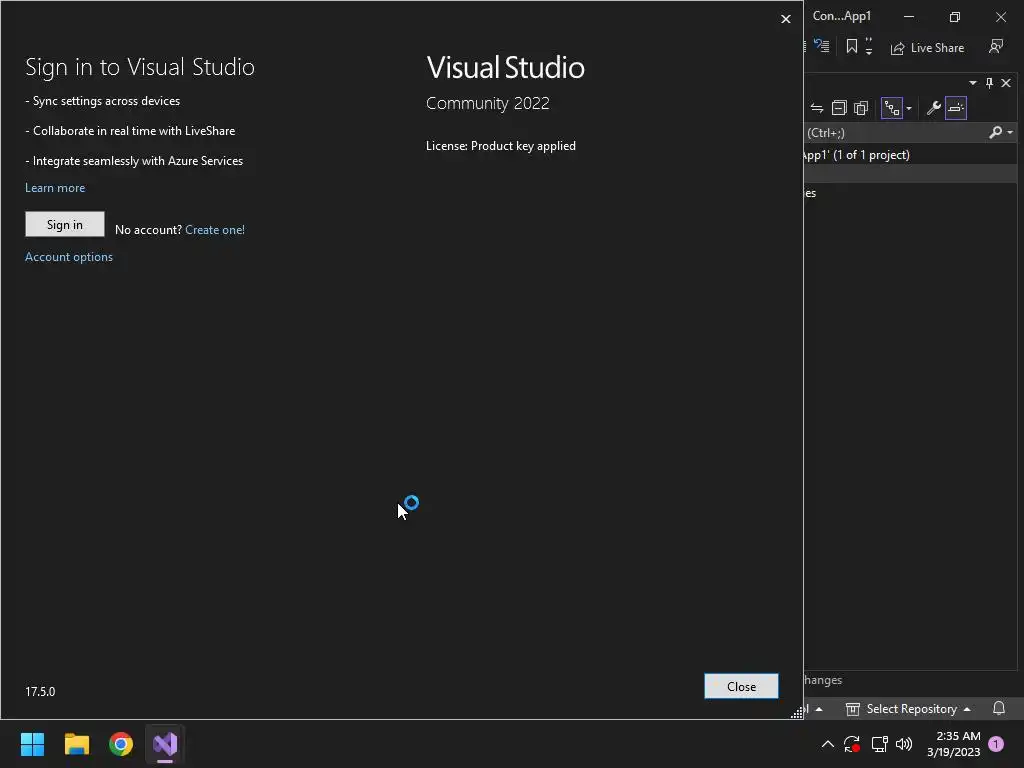Image resolution: width=1024 pixels, height=768 pixels.
Task: Click Visual Studio taskbar icon
Action: 165,744
